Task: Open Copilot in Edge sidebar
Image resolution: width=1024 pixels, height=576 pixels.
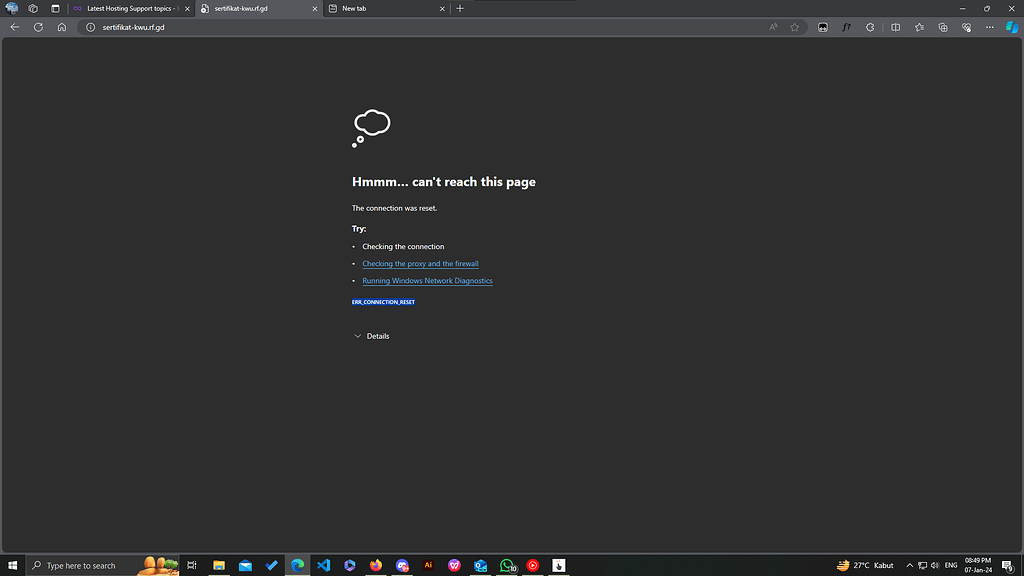Action: click(1006, 27)
